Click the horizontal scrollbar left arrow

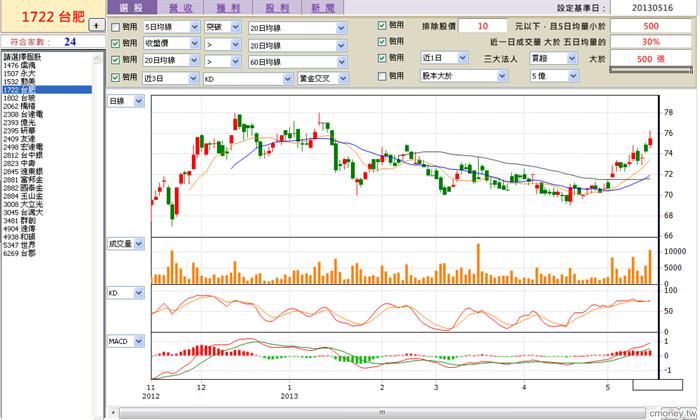click(x=113, y=412)
